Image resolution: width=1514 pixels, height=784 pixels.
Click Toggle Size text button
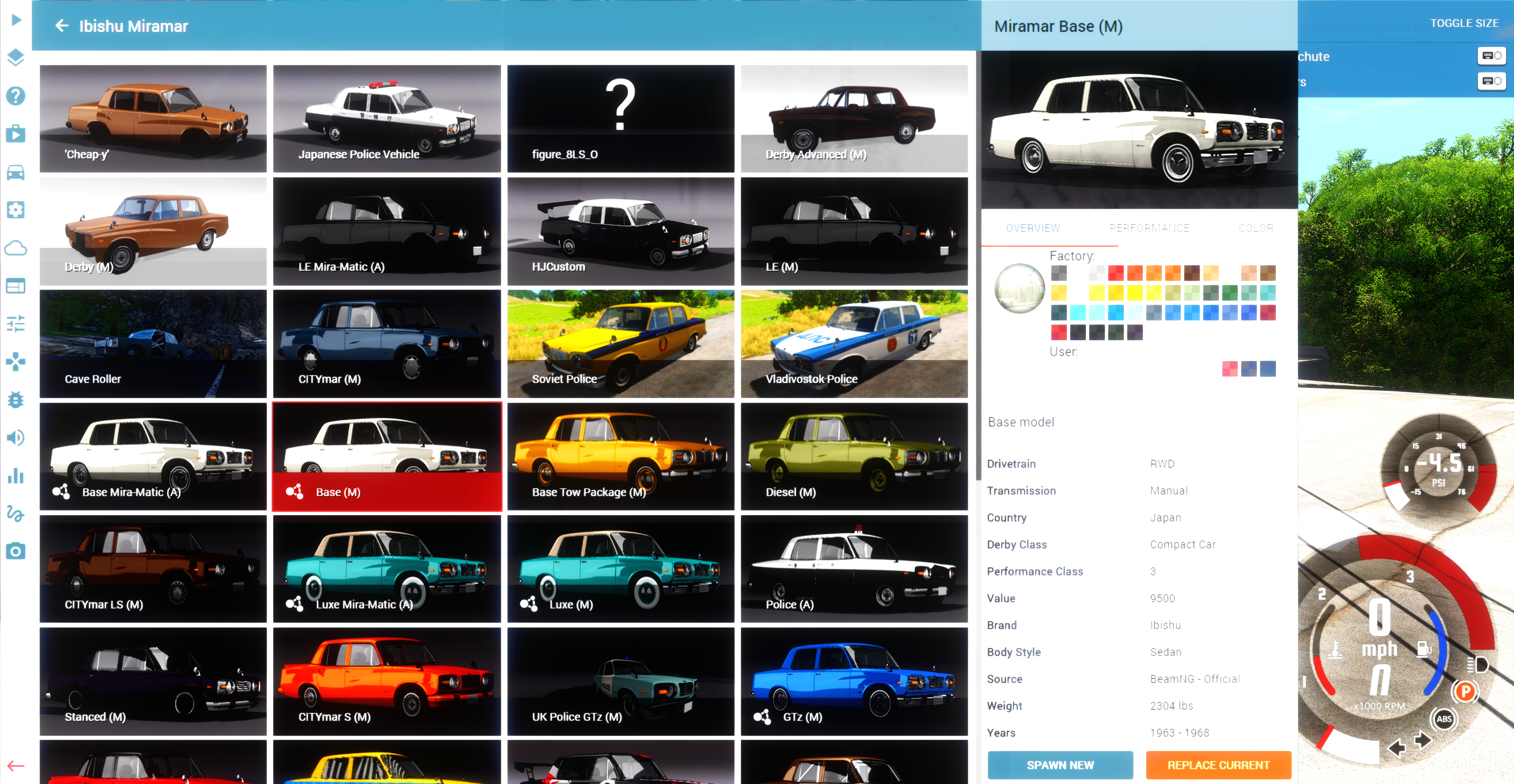click(x=1464, y=23)
